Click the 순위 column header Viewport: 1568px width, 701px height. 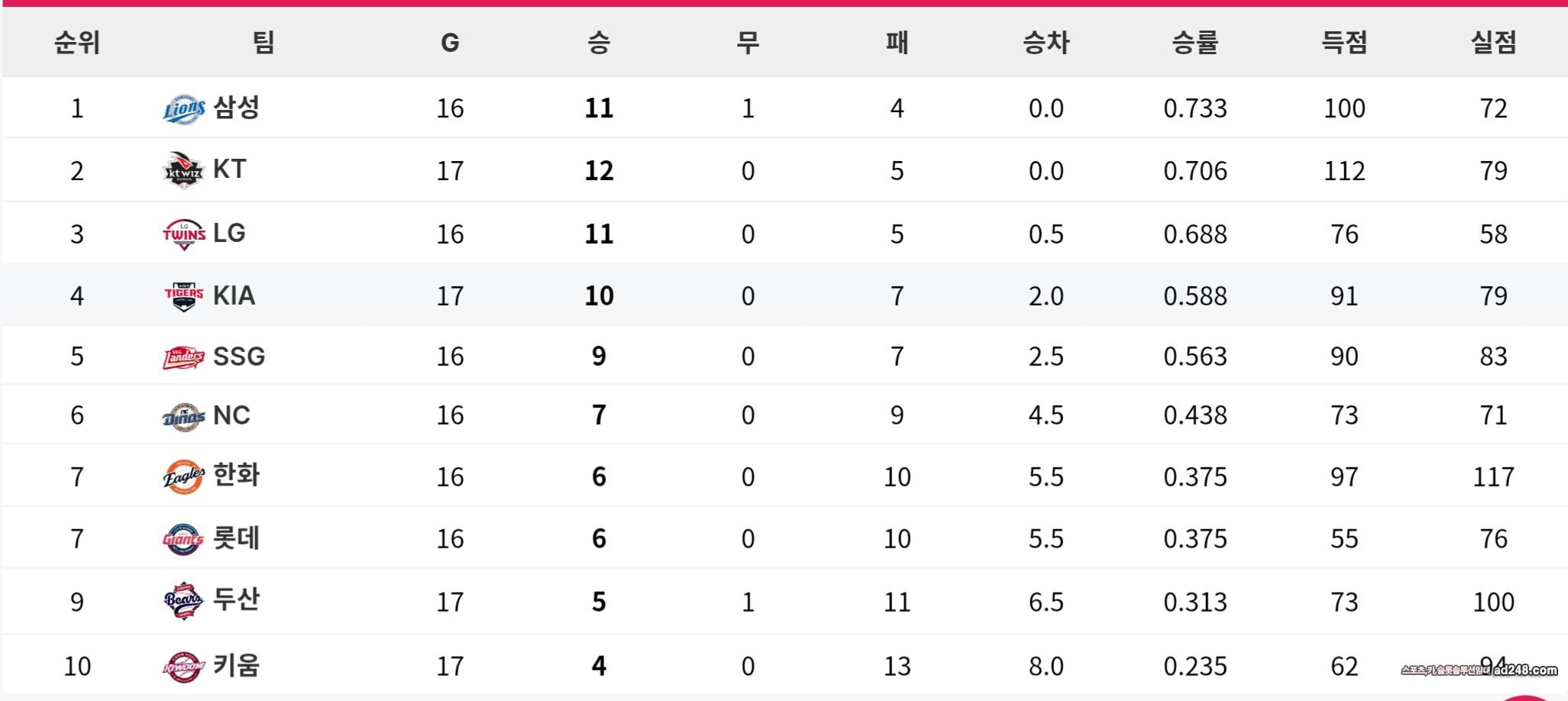coord(77,42)
